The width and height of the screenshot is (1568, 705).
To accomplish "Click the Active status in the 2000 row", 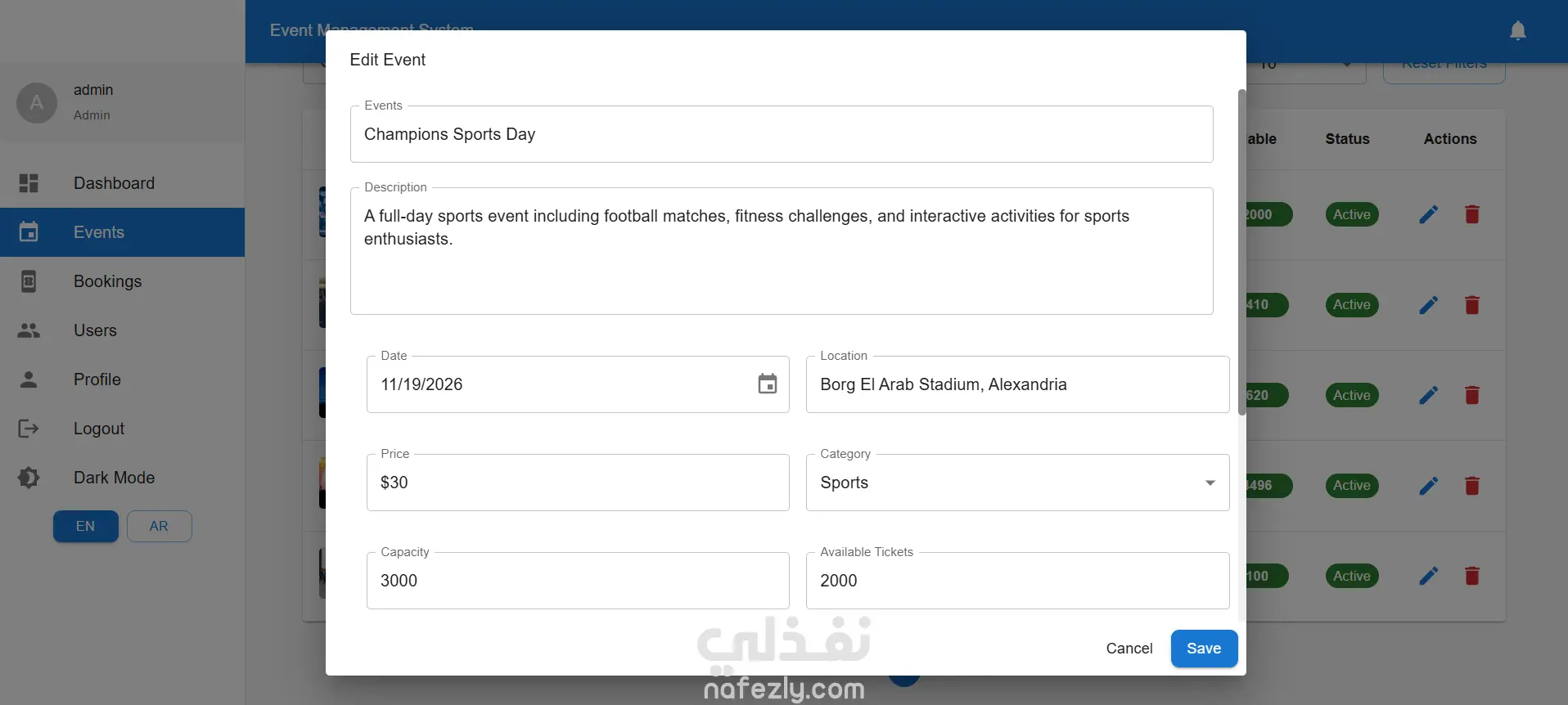I will (1352, 215).
